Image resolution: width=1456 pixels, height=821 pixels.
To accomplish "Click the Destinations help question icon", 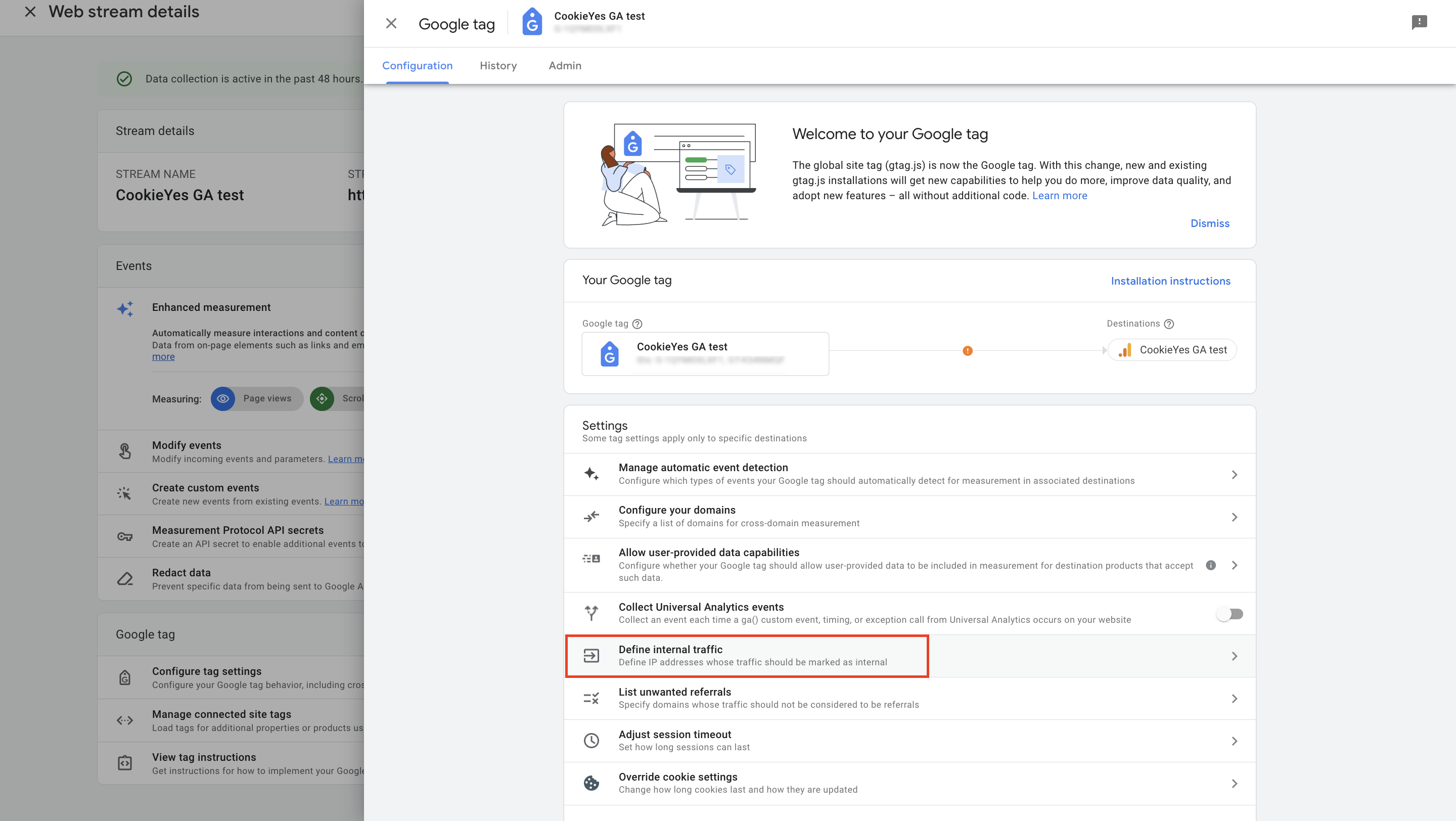I will pyautogui.click(x=1169, y=324).
